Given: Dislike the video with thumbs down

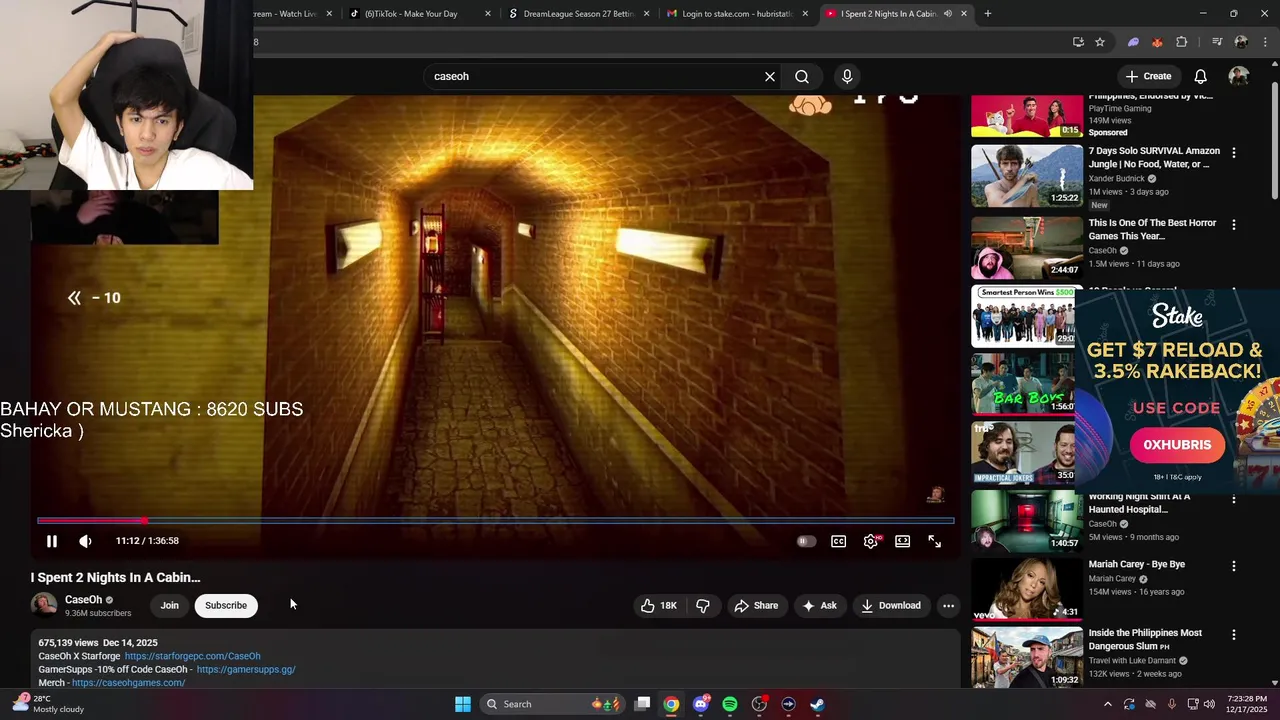Looking at the screenshot, I should [x=703, y=605].
